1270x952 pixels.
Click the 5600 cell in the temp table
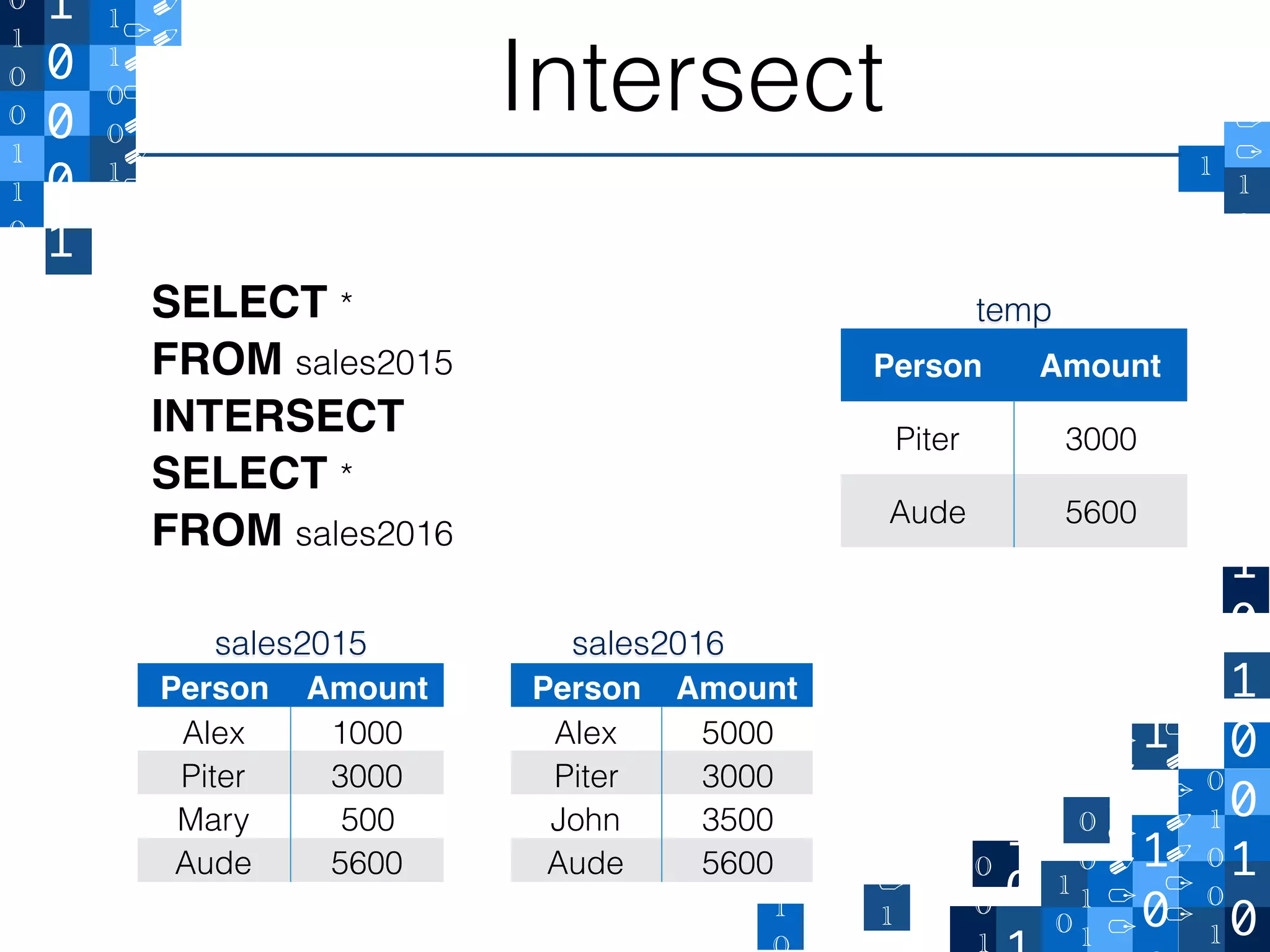pyautogui.click(x=1101, y=512)
